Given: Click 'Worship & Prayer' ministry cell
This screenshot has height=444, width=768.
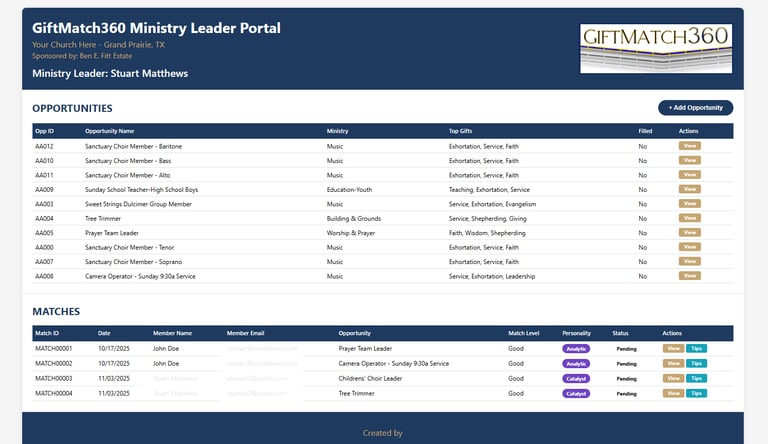Looking at the screenshot, I should click(x=351, y=233).
